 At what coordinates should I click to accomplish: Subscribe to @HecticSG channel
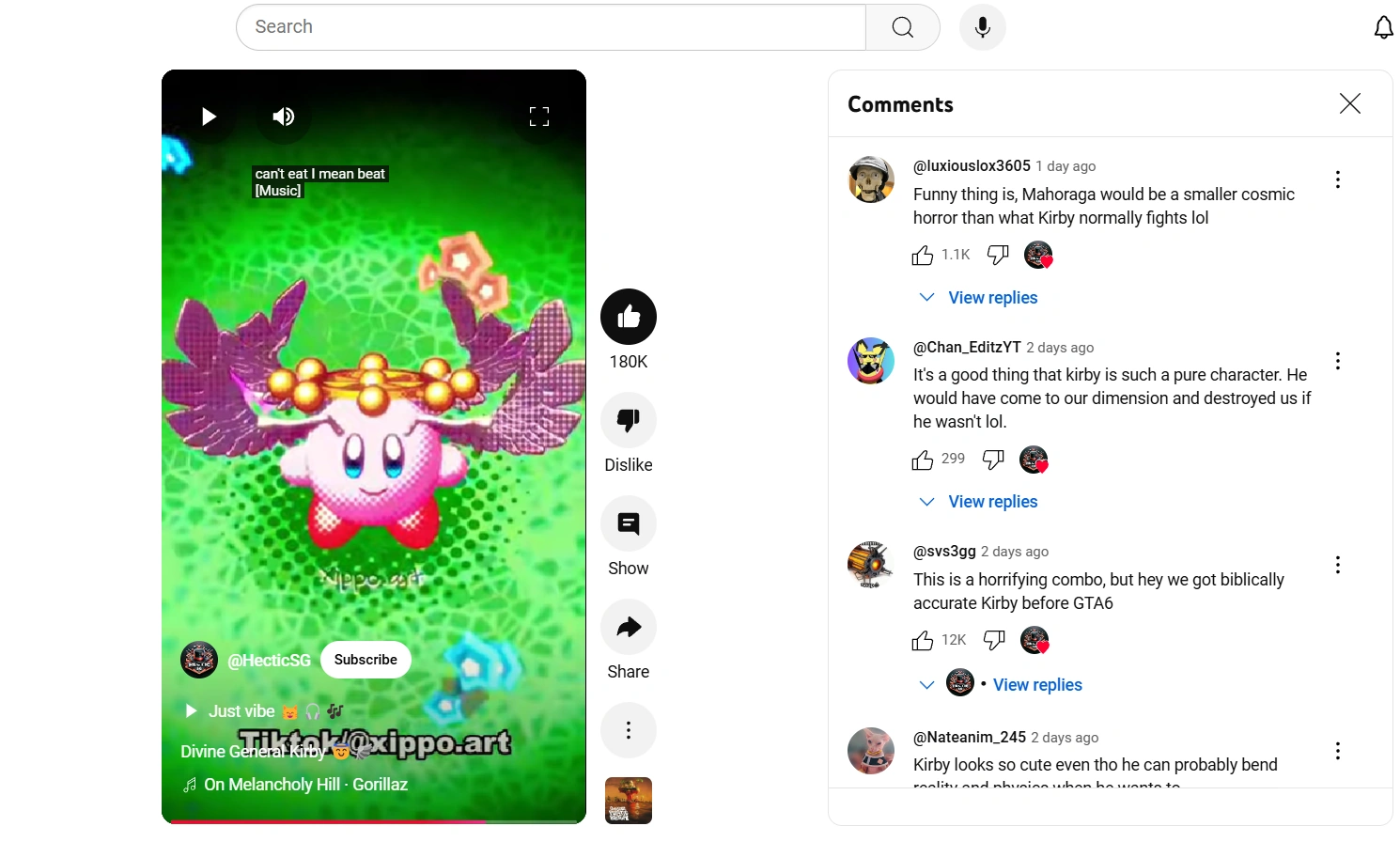[366, 660]
